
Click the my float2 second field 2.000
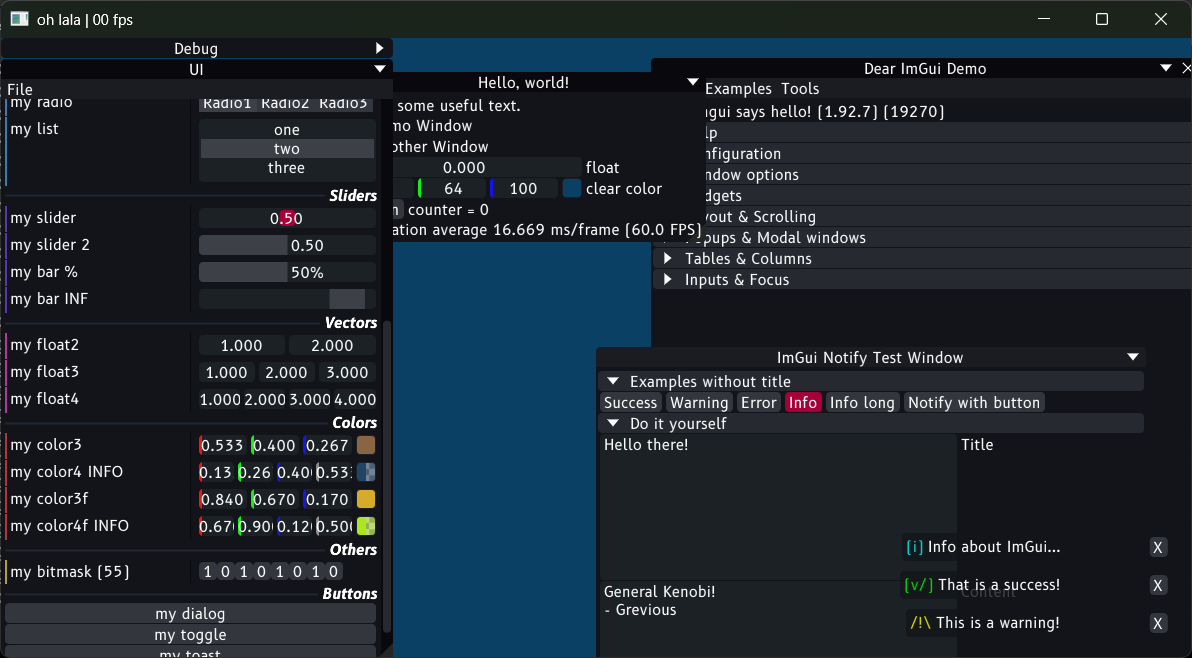(x=332, y=346)
